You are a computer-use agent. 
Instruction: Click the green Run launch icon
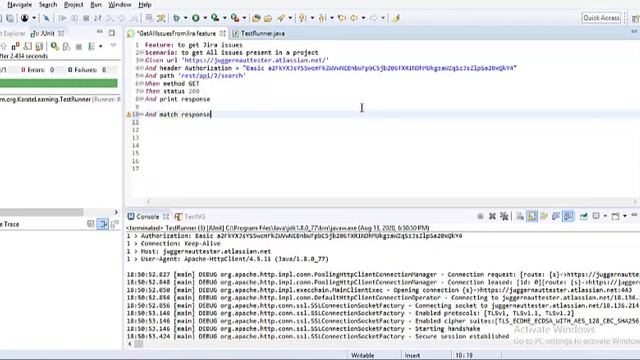coord(196,18)
